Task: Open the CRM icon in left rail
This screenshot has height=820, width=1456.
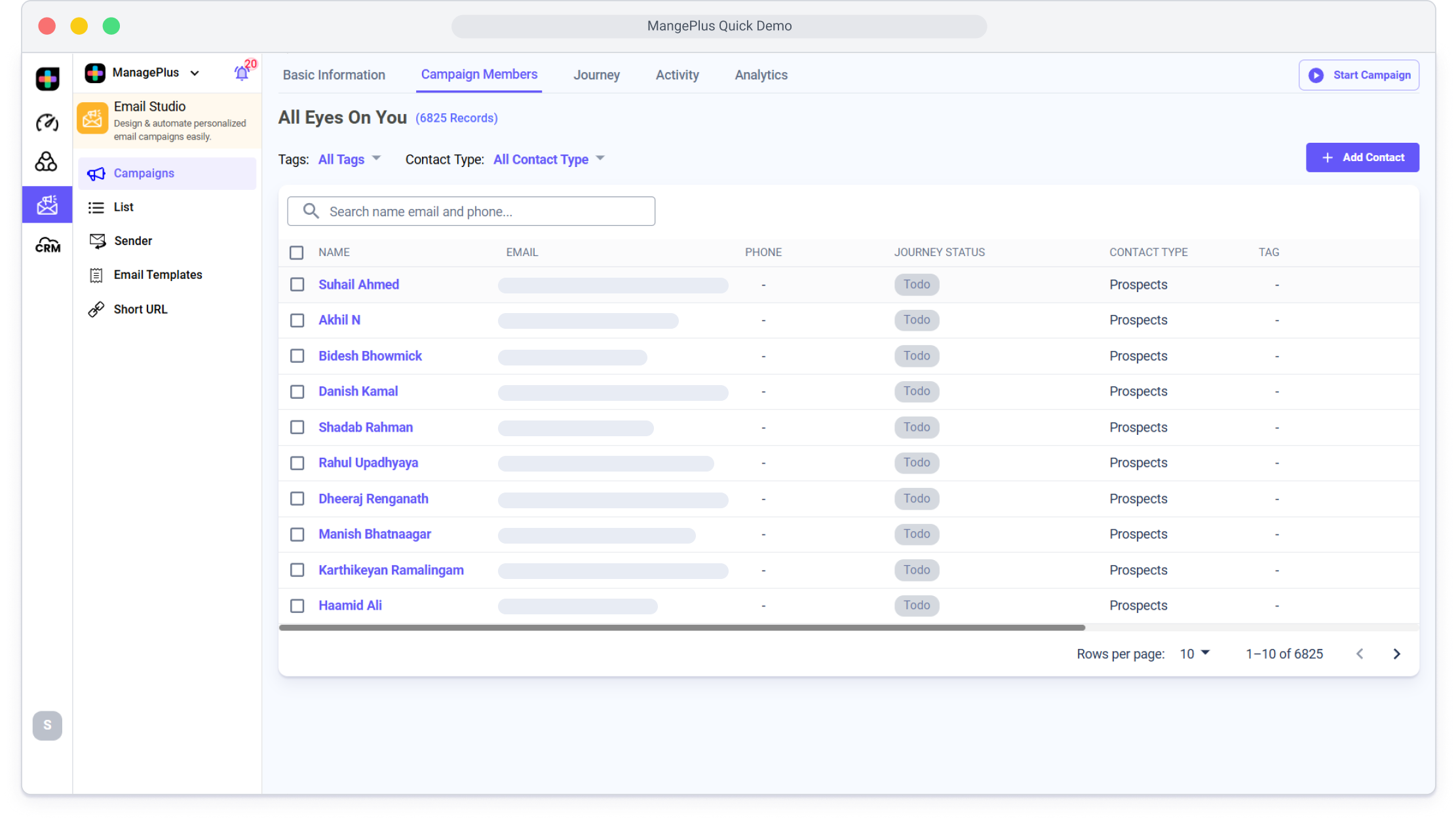Action: (47, 246)
